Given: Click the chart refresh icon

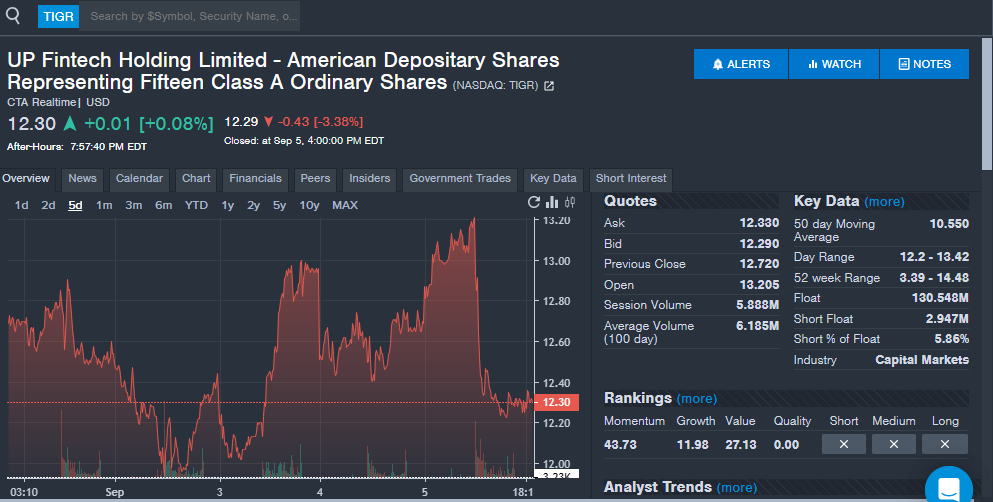Looking at the screenshot, I should (x=534, y=202).
